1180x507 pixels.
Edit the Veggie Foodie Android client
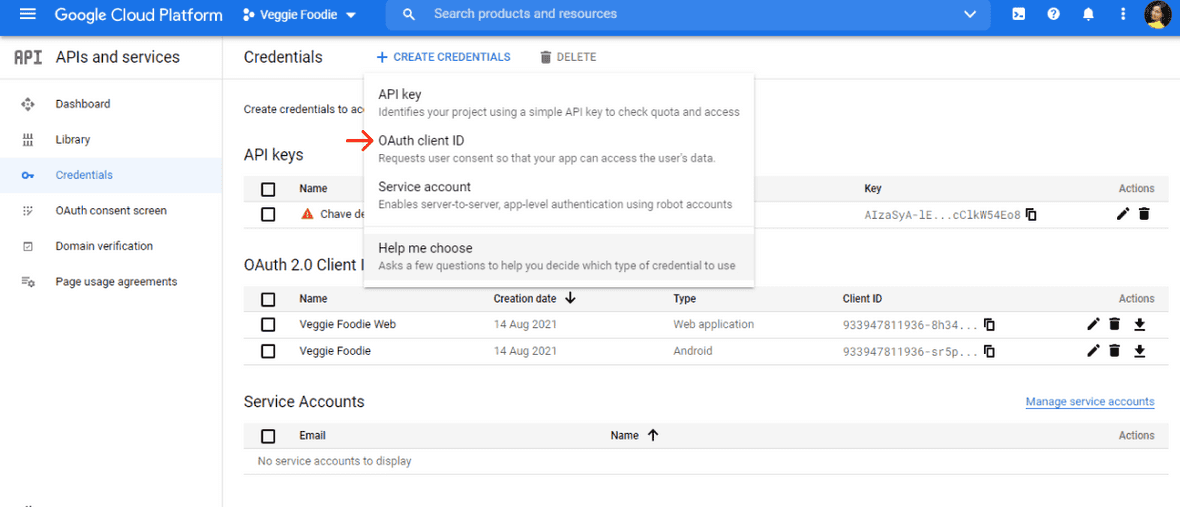(1093, 351)
